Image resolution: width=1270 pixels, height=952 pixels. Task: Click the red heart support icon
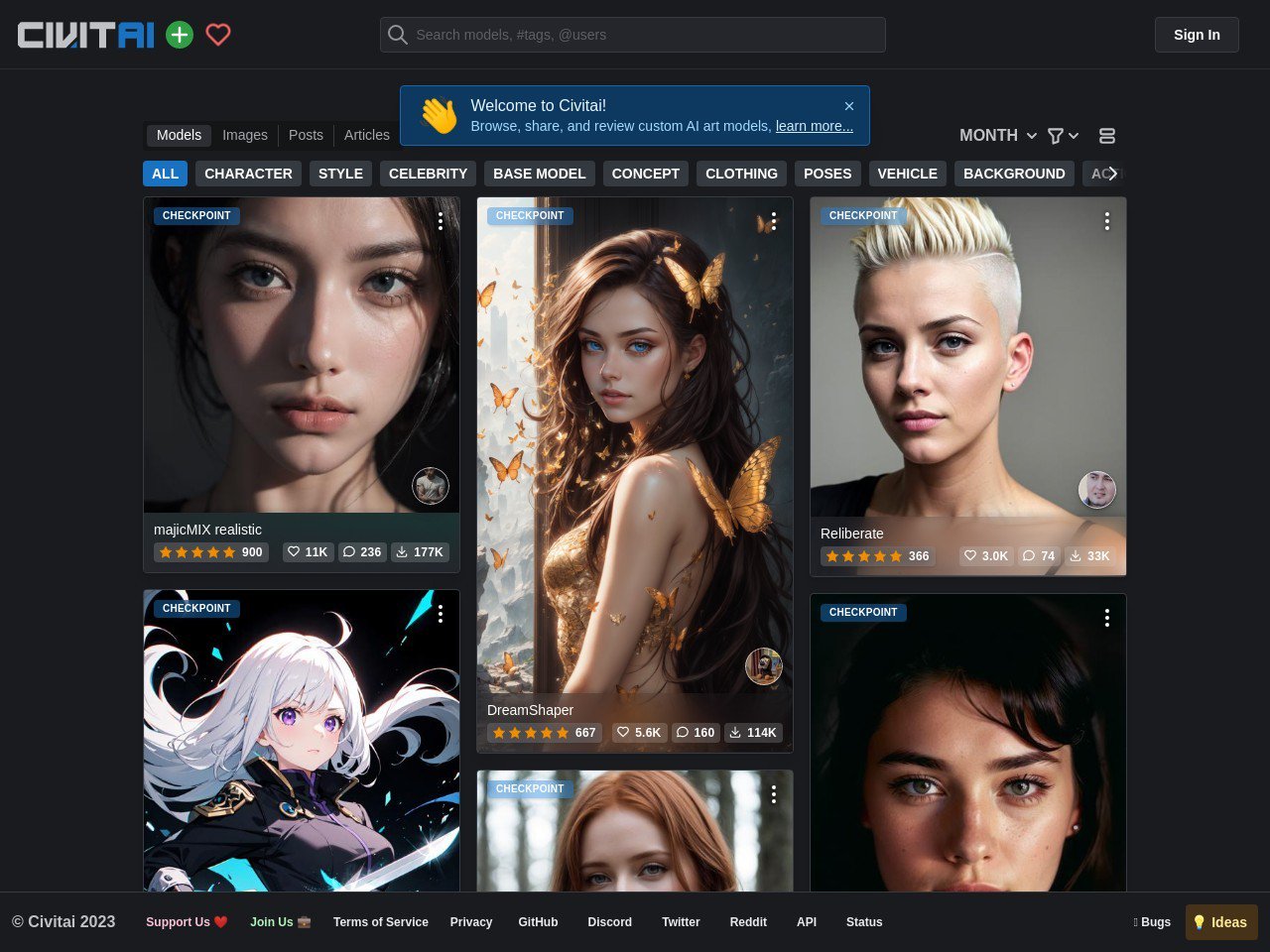click(x=218, y=35)
